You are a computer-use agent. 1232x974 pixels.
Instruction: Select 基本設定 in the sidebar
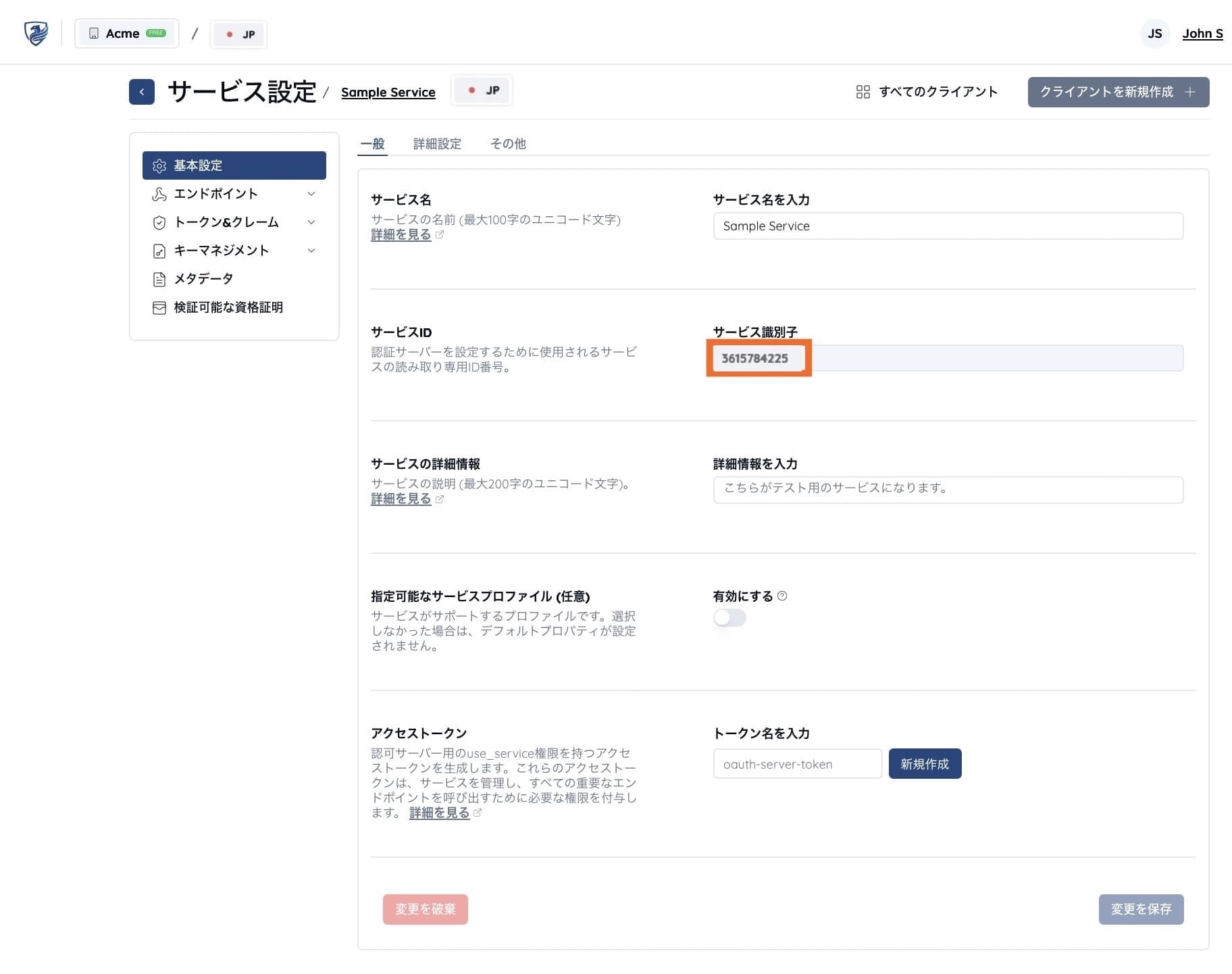[234, 165]
